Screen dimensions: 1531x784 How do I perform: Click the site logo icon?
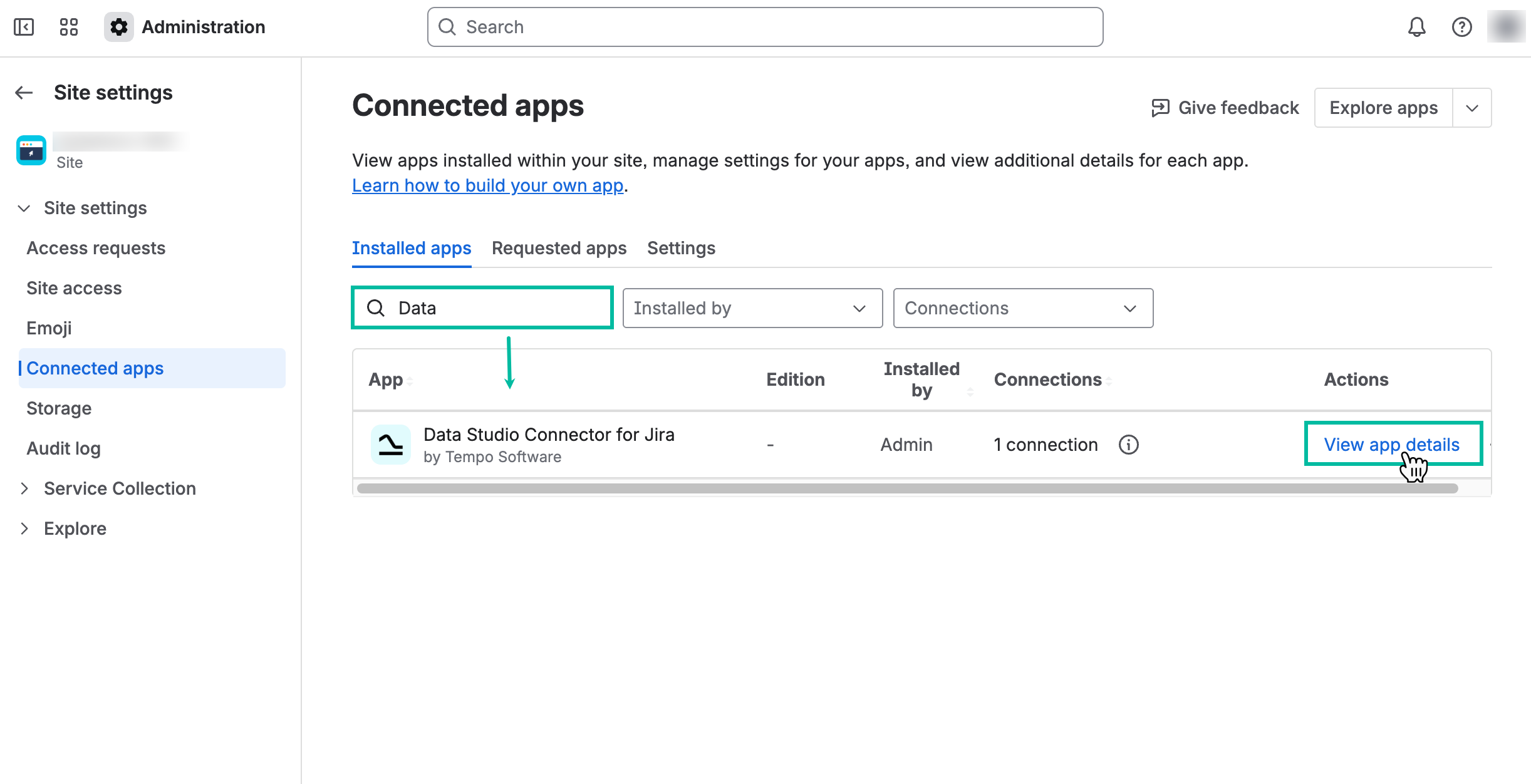pos(31,150)
